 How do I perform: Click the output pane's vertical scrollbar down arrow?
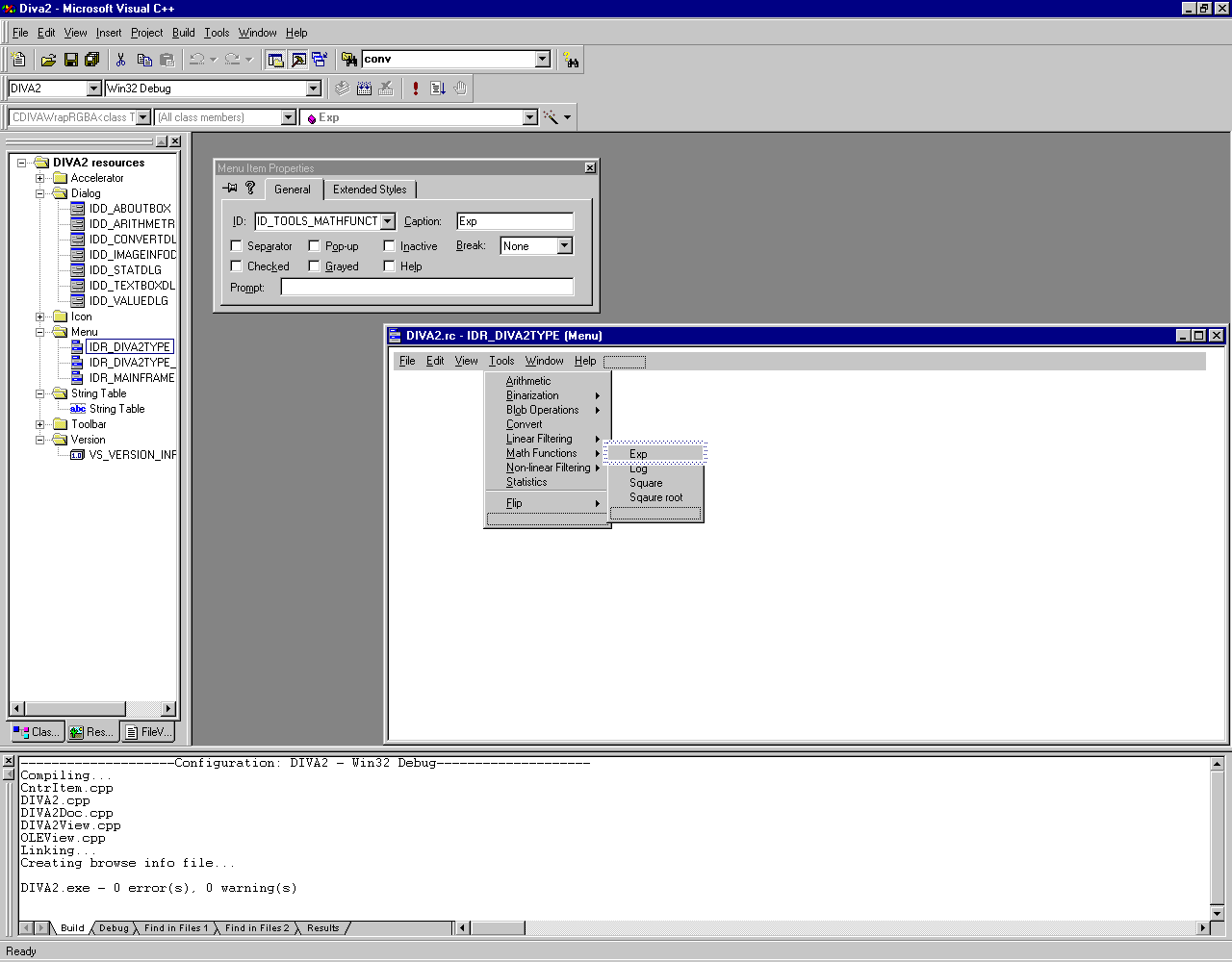tap(1217, 913)
